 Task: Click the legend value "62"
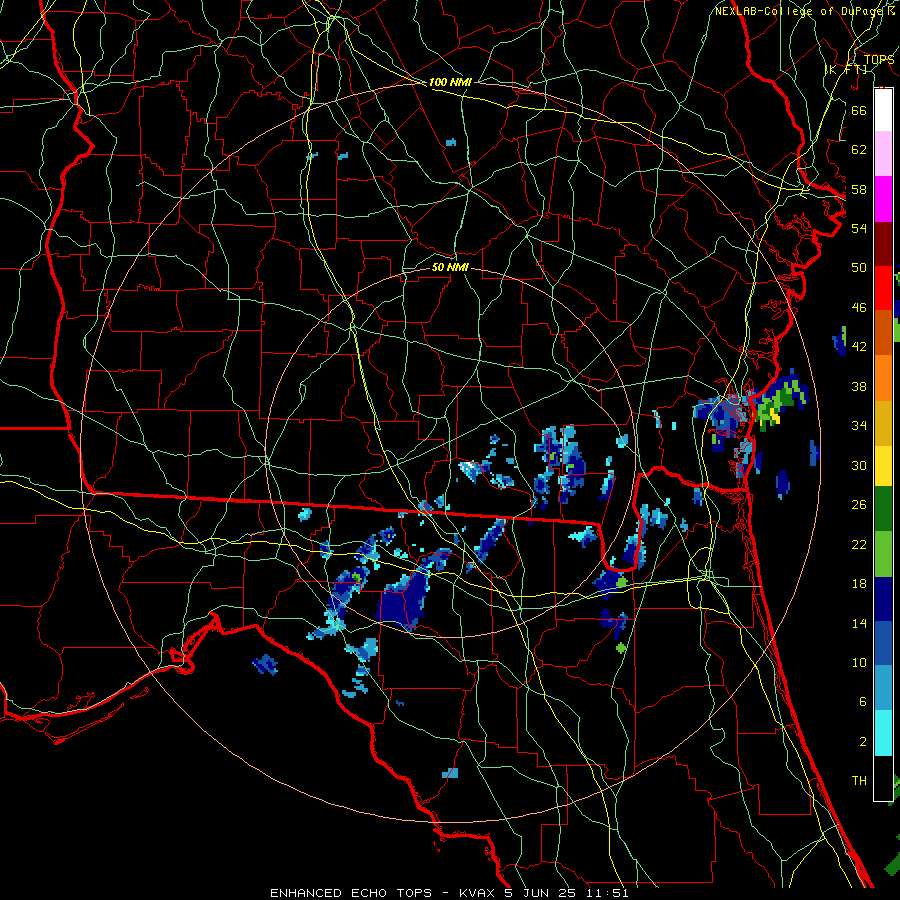[x=859, y=150]
